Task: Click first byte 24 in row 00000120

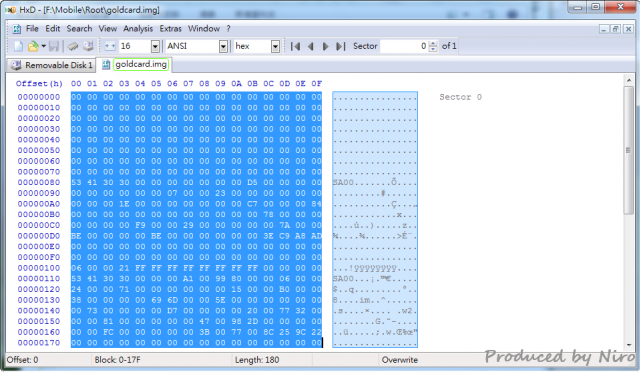Action: (x=76, y=290)
